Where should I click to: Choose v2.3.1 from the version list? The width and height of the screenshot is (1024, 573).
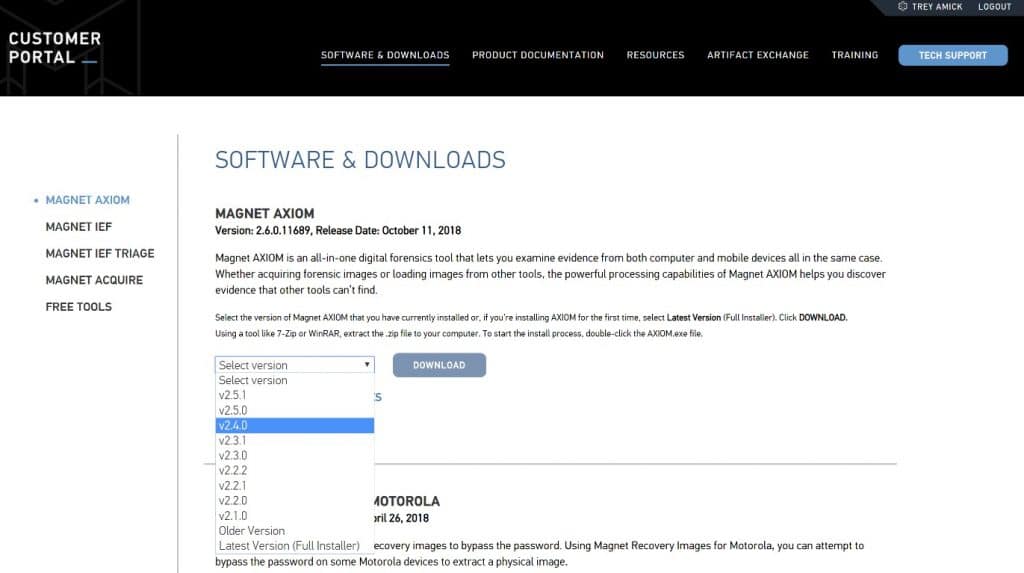click(x=295, y=440)
